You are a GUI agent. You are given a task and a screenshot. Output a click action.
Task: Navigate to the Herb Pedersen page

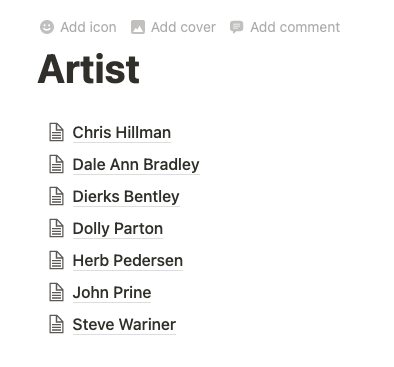click(128, 261)
